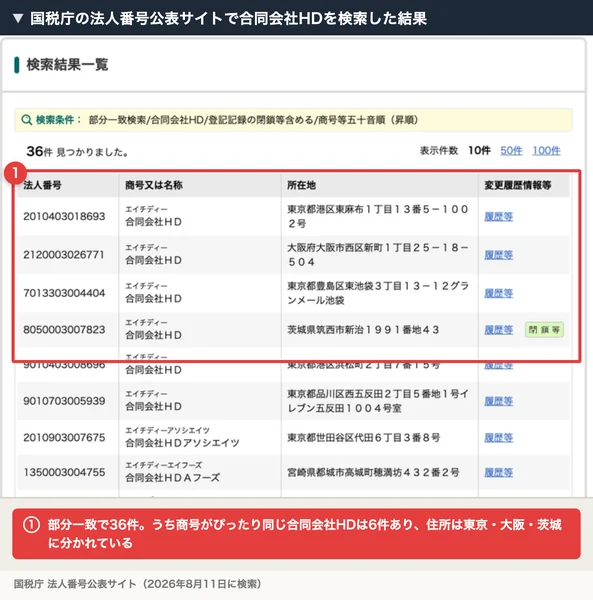593x600 pixels.
Task: Click the 国税庁 法人番号公表サイト source caption
Action: (137, 584)
